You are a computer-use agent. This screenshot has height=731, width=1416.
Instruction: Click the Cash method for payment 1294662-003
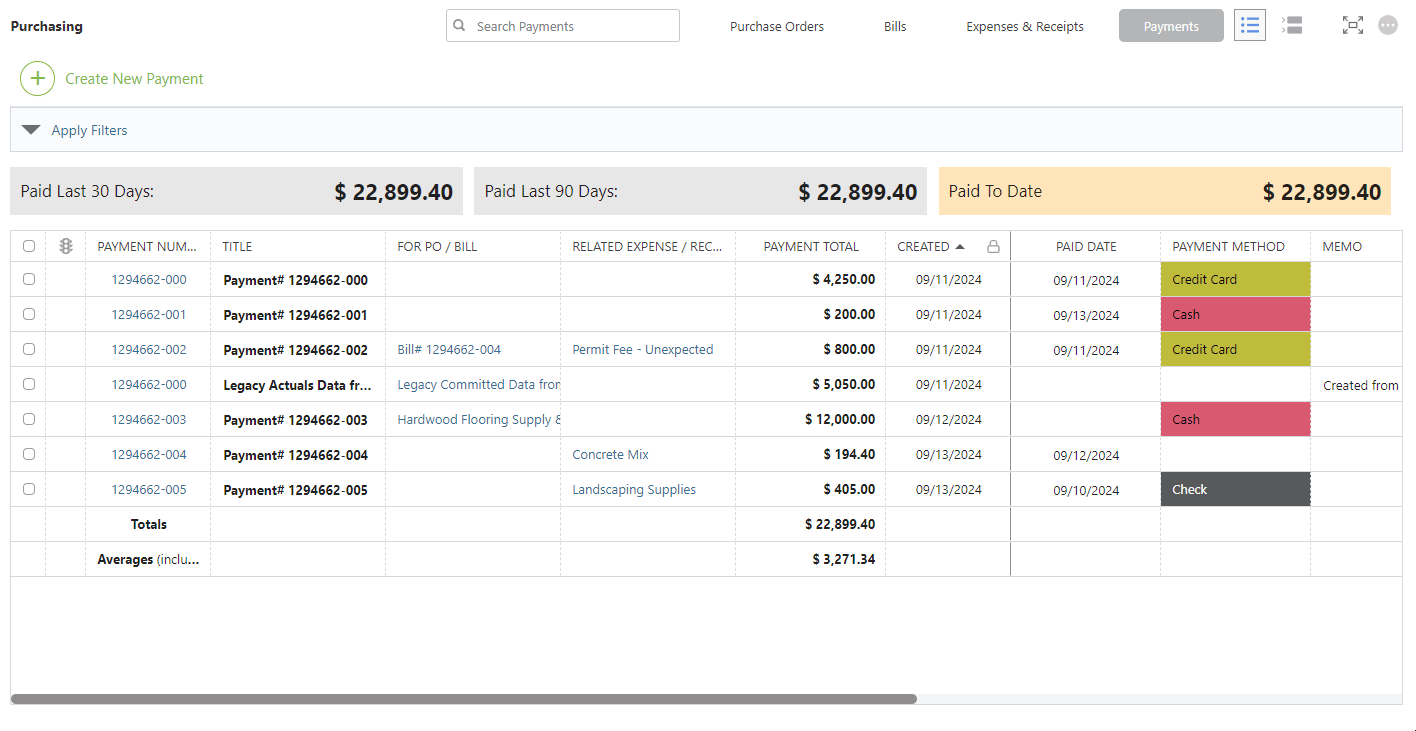pos(1235,420)
